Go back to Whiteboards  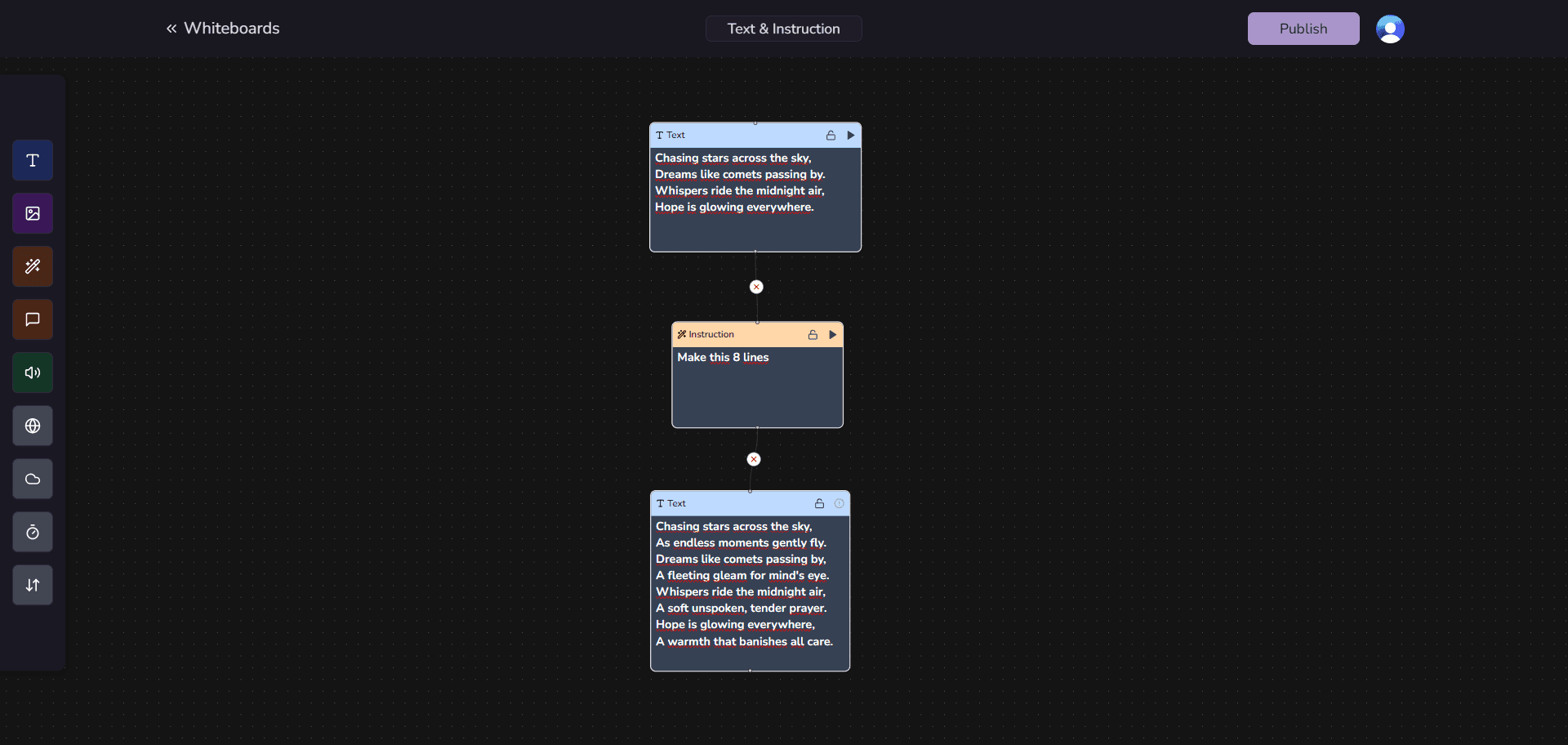[223, 29]
